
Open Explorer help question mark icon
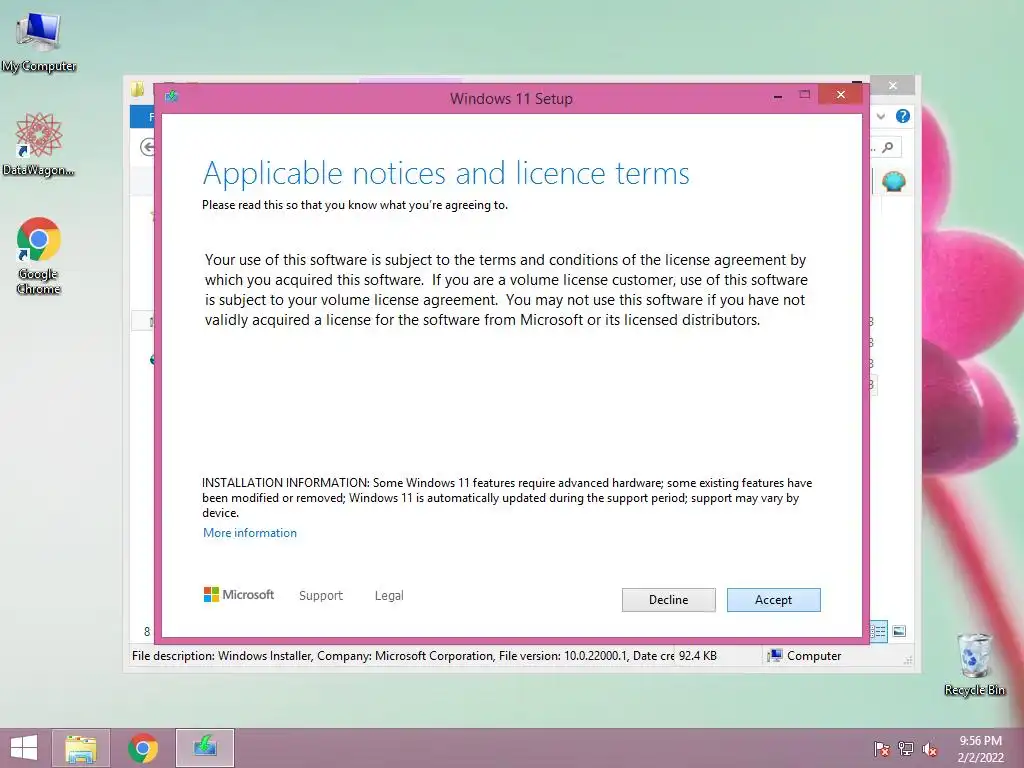(903, 116)
